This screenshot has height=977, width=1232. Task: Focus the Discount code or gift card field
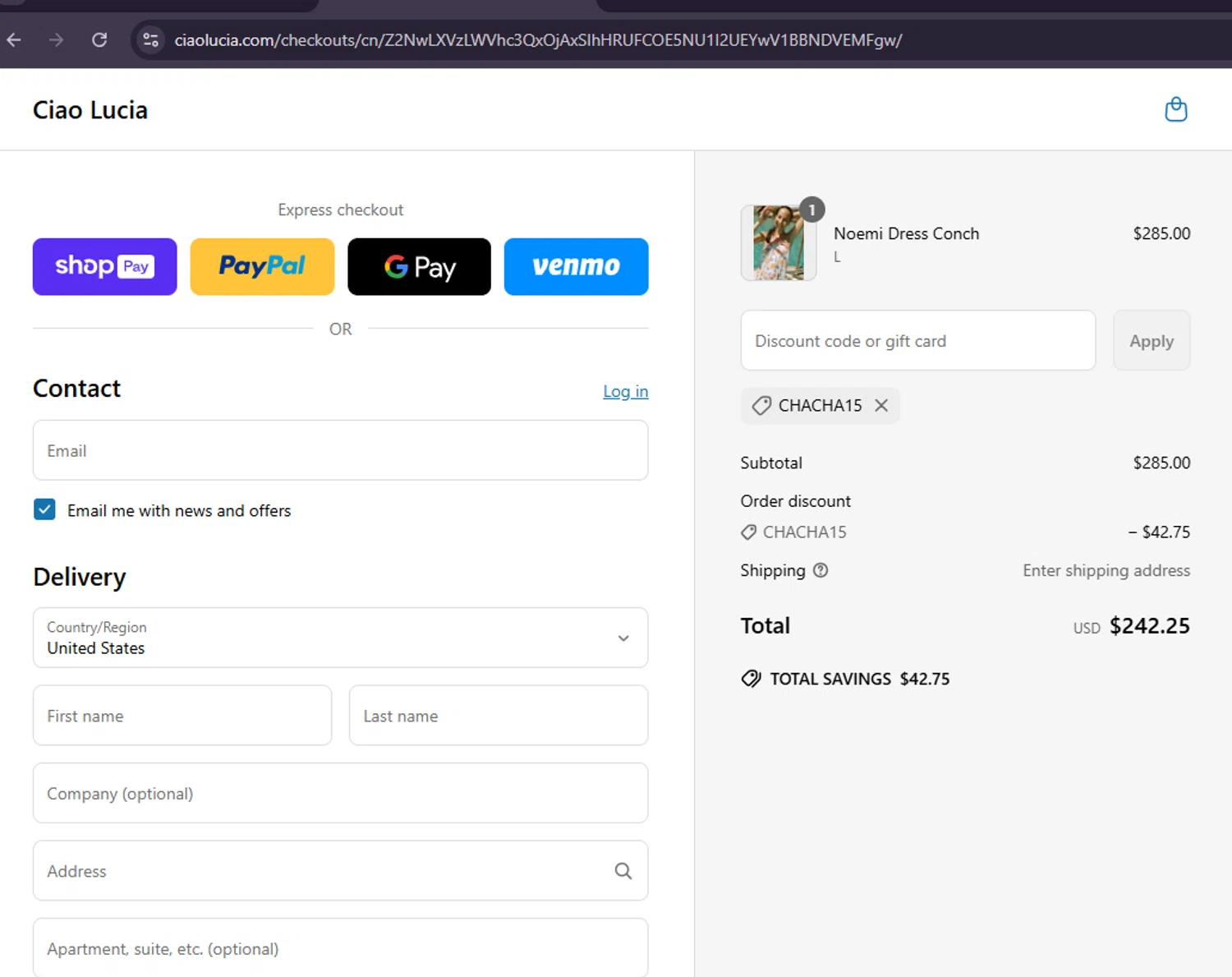tap(918, 340)
